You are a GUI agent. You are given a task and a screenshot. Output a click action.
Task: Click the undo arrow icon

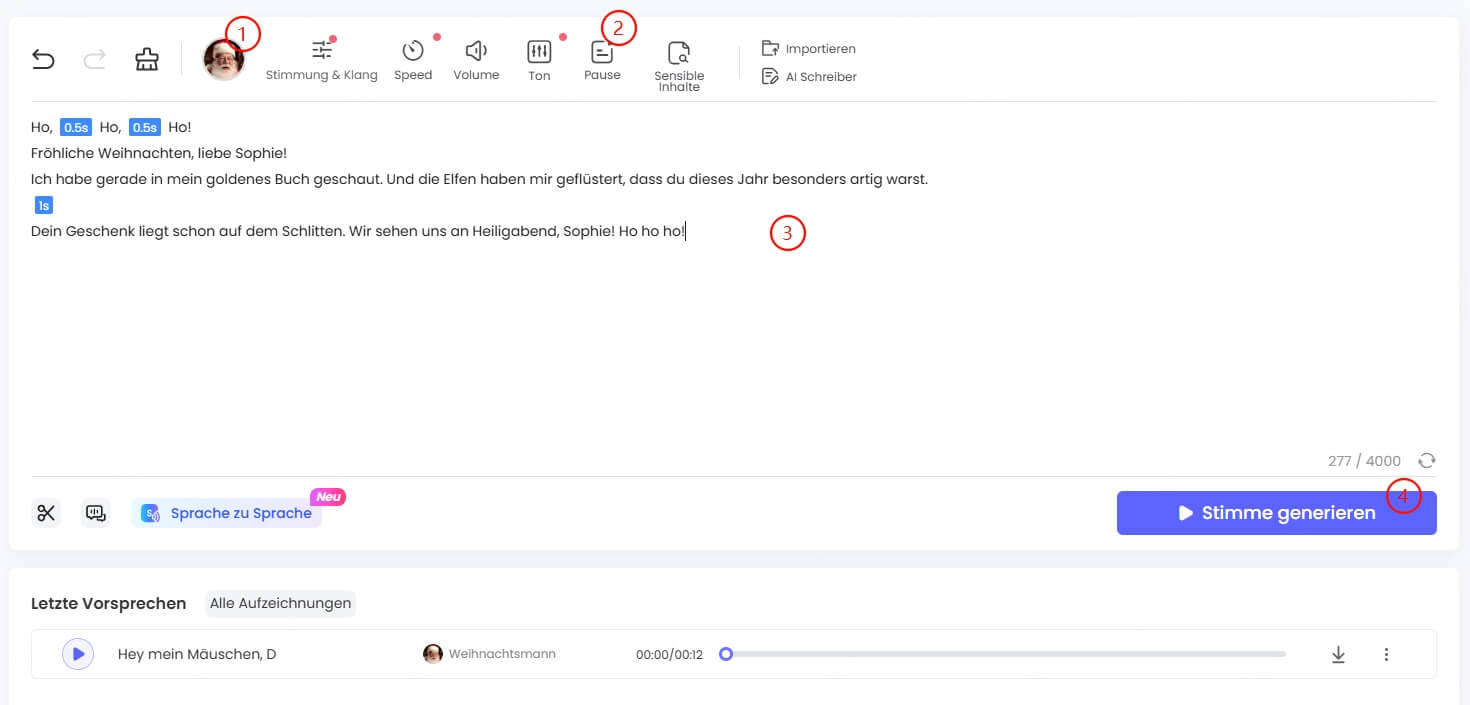pos(43,60)
